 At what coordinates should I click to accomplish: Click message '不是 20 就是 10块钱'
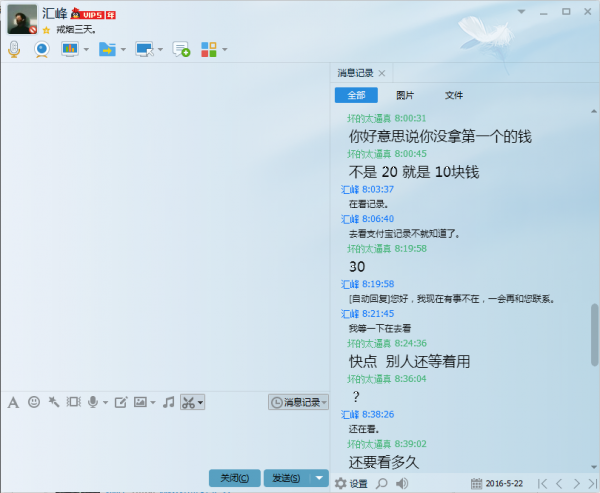pyautogui.click(x=414, y=172)
